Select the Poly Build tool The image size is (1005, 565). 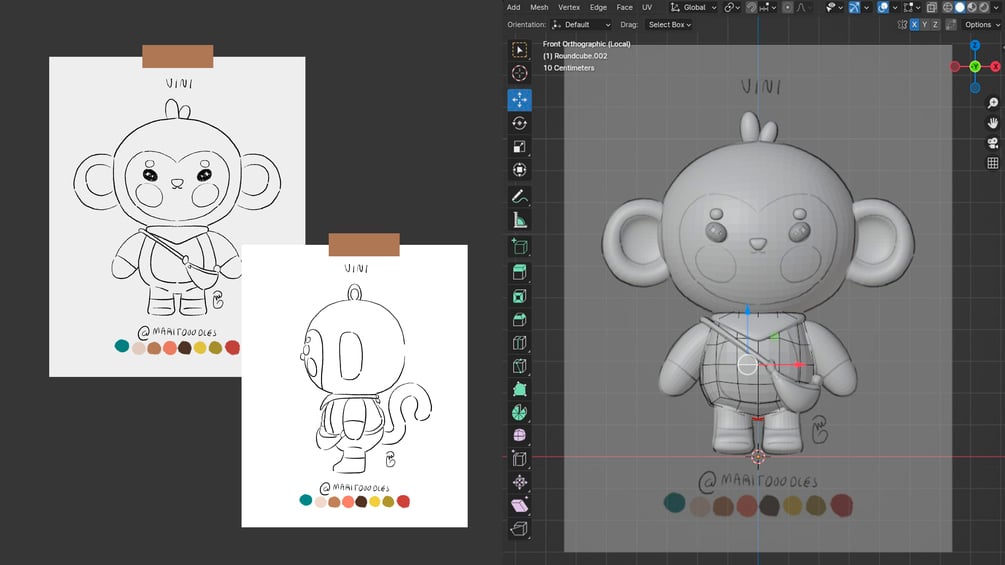click(519, 389)
